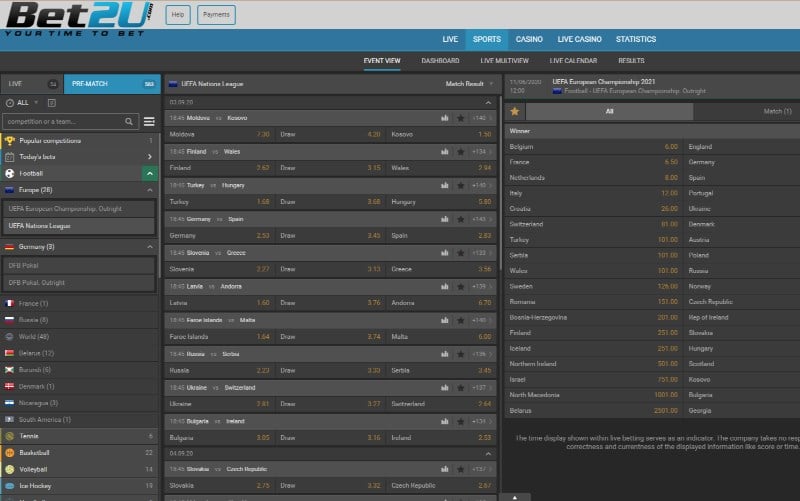Favorite the Turkey vs Hungary match star
The width and height of the screenshot is (800, 501).
461,185
